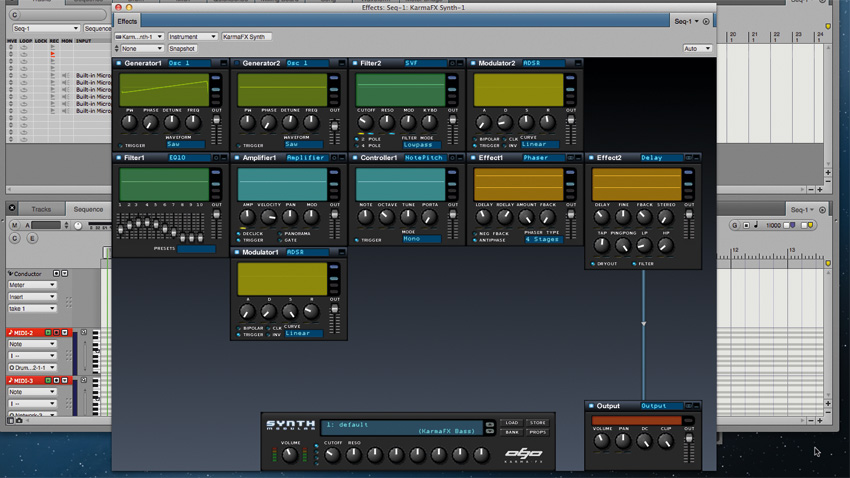
Task: Open Modulator2 CURVE Linear selector
Action: pos(540,145)
